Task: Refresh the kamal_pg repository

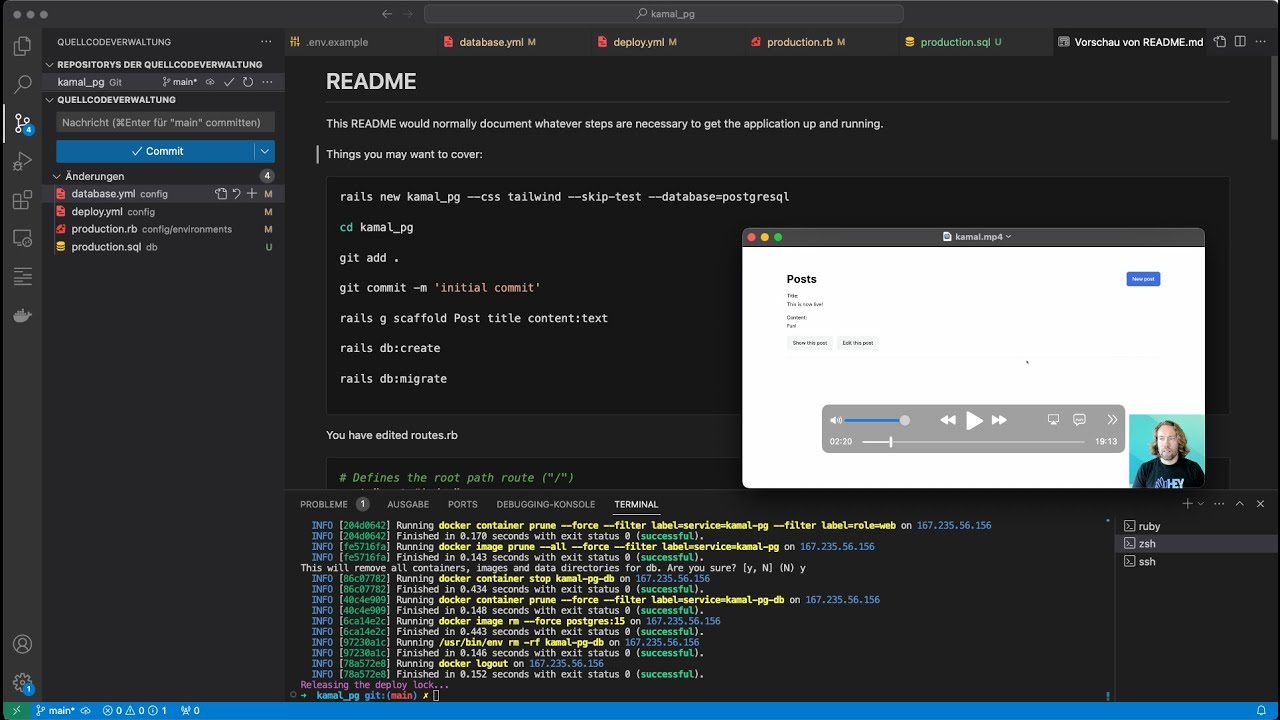Action: [247, 82]
